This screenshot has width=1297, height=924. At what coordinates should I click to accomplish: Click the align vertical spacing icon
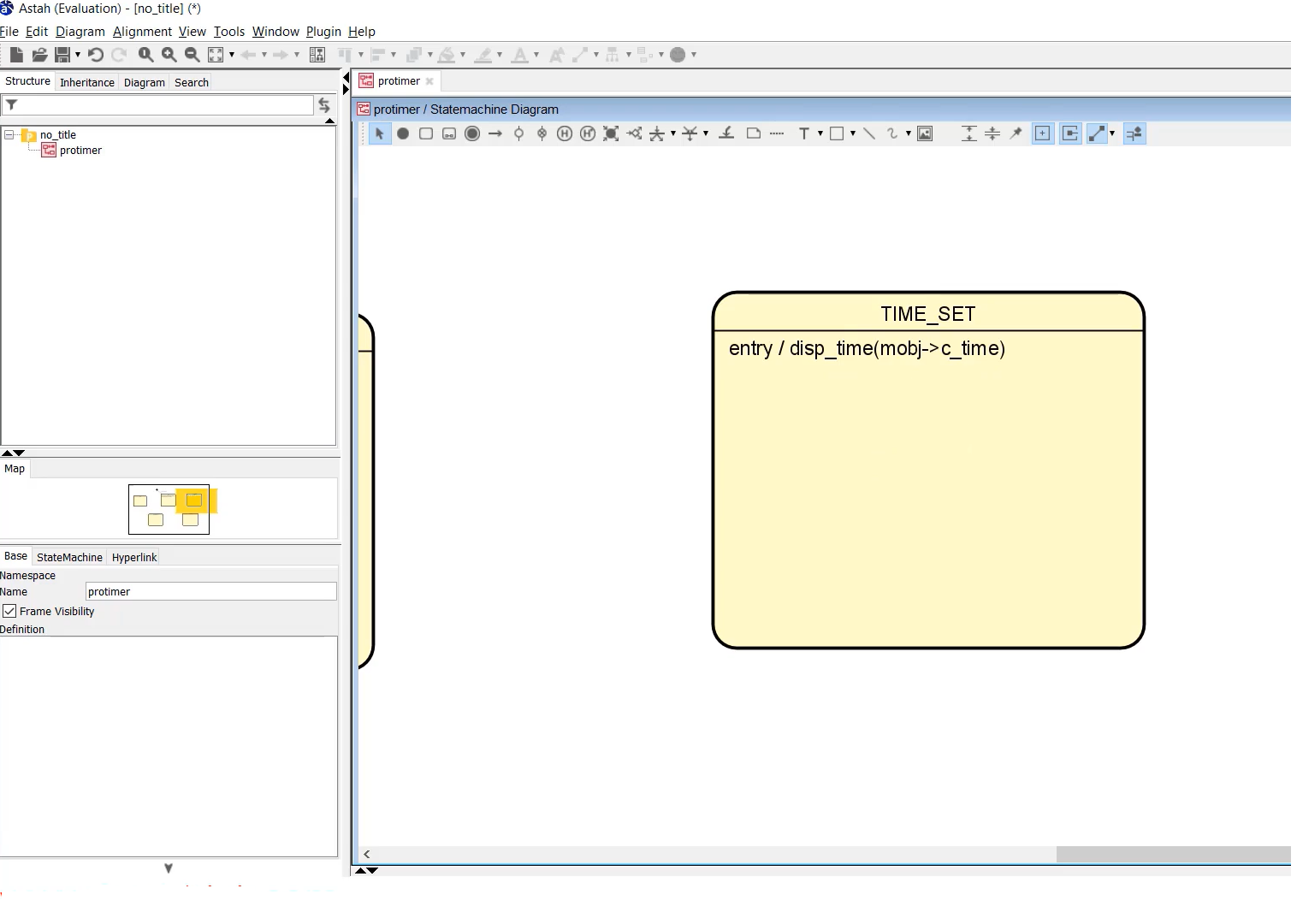click(969, 133)
